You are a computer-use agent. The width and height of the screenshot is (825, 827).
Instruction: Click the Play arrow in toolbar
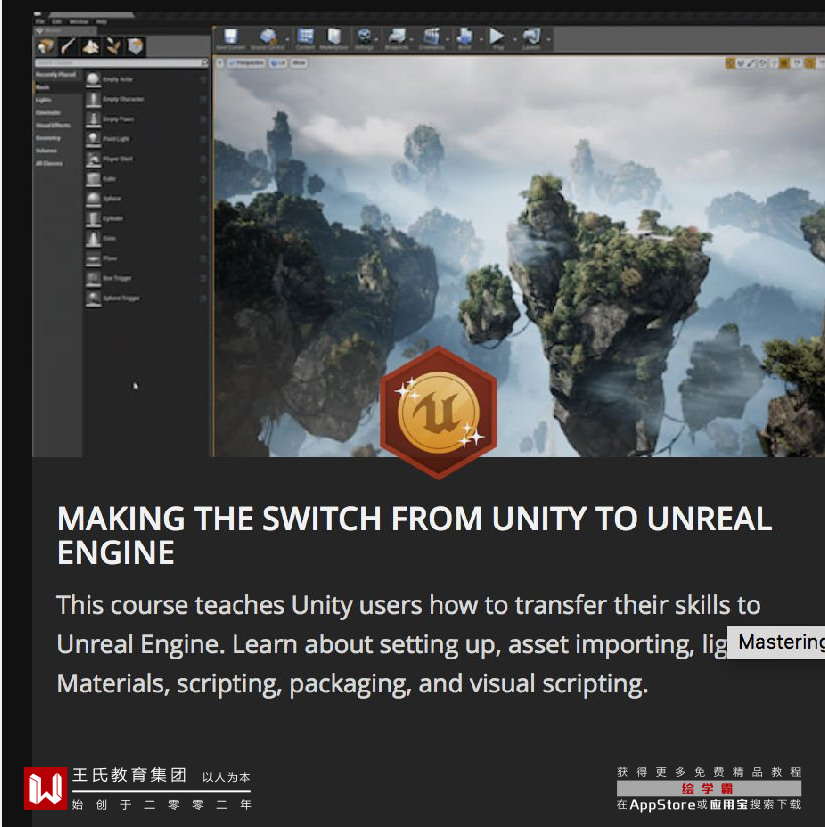coord(497,37)
